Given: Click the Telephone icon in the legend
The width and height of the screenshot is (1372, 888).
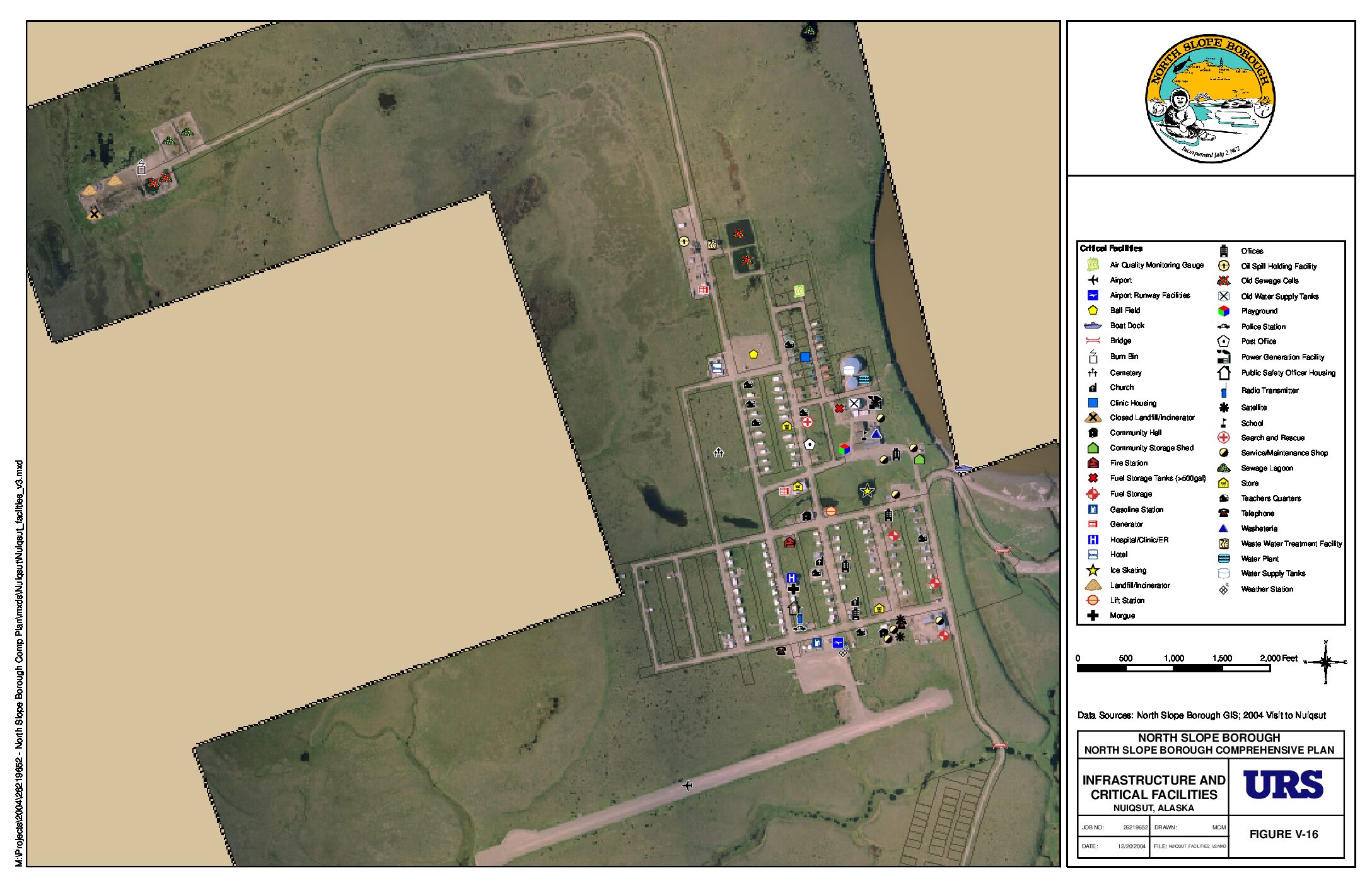Looking at the screenshot, I should (1223, 513).
